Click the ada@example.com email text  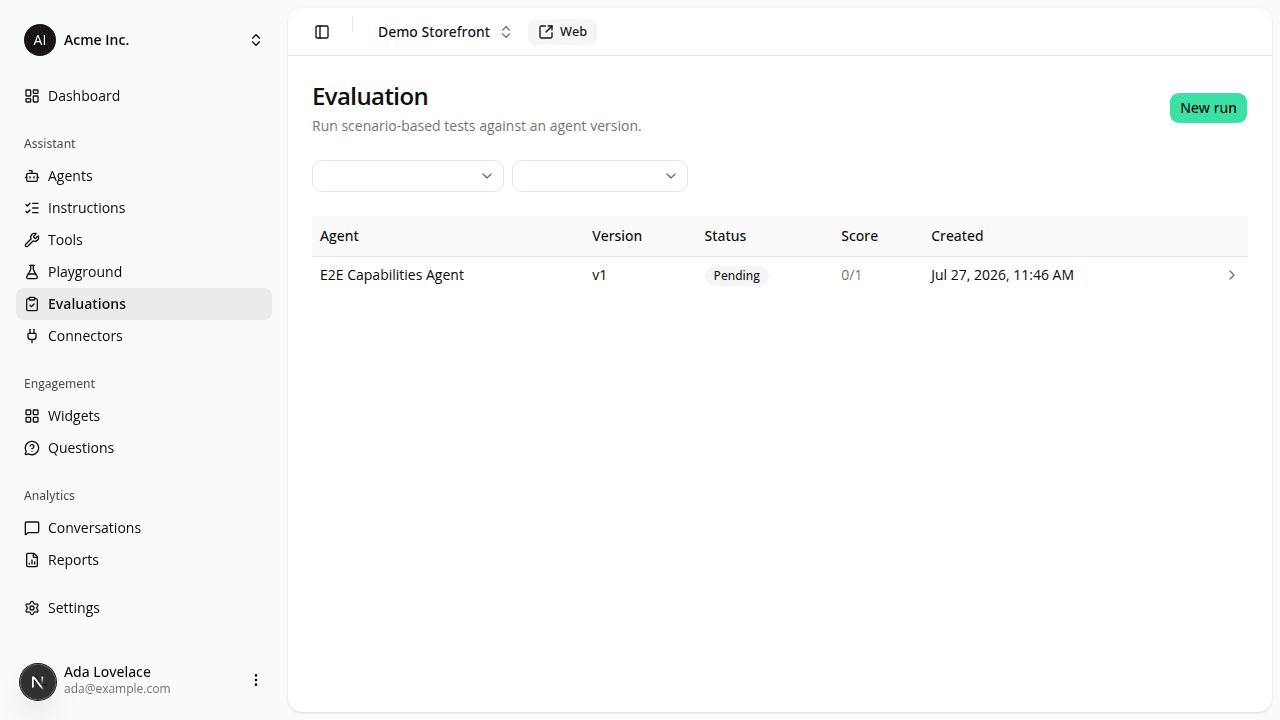pyautogui.click(x=117, y=689)
